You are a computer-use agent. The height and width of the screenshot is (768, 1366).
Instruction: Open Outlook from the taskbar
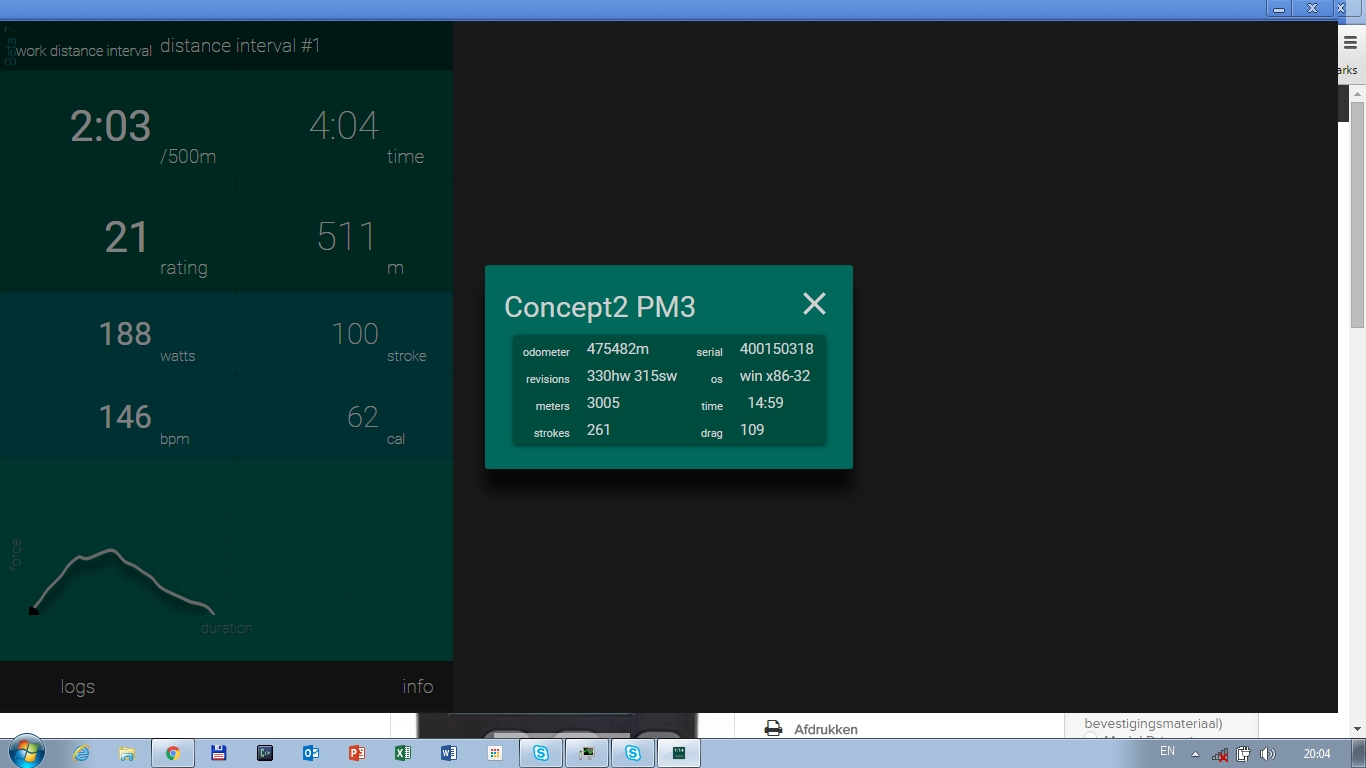311,753
